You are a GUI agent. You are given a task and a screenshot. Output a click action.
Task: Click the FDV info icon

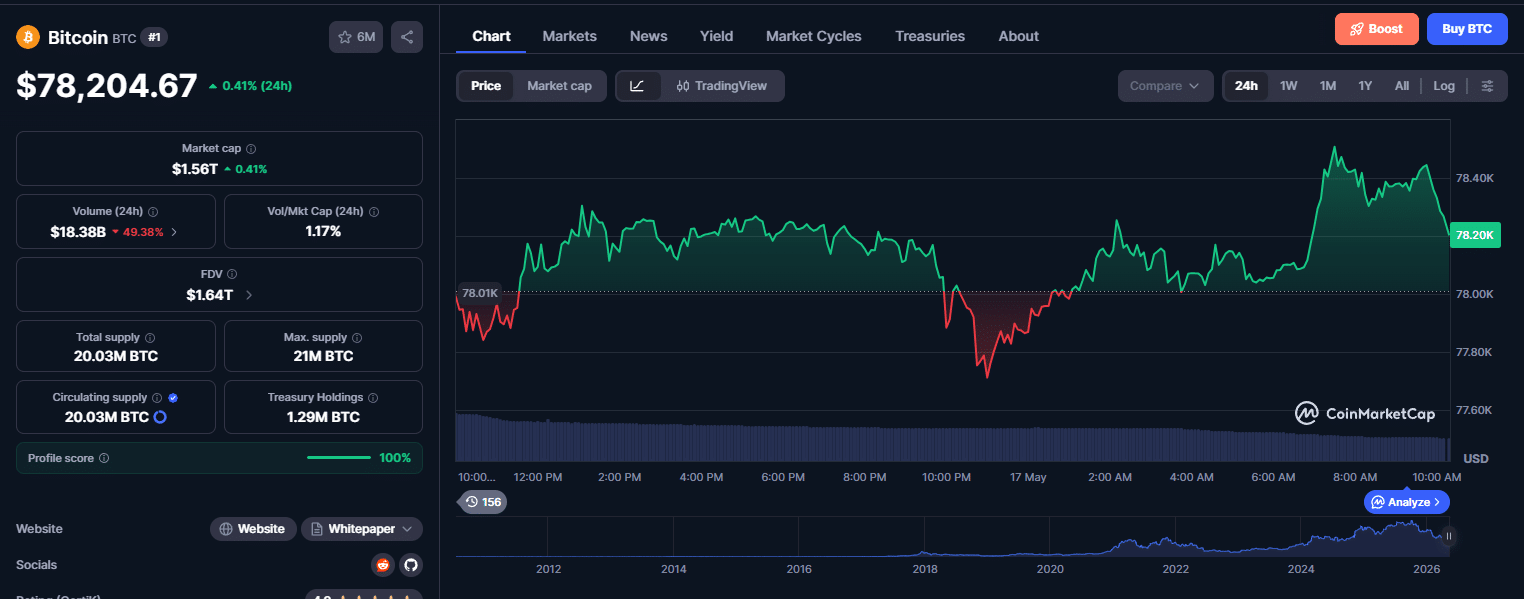pyautogui.click(x=232, y=274)
